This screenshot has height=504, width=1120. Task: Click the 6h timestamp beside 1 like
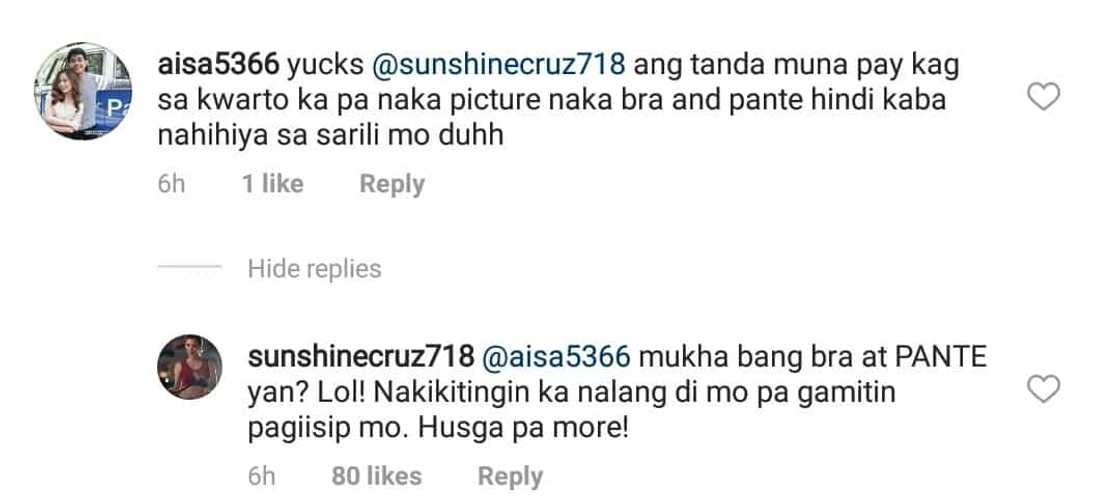tap(172, 184)
